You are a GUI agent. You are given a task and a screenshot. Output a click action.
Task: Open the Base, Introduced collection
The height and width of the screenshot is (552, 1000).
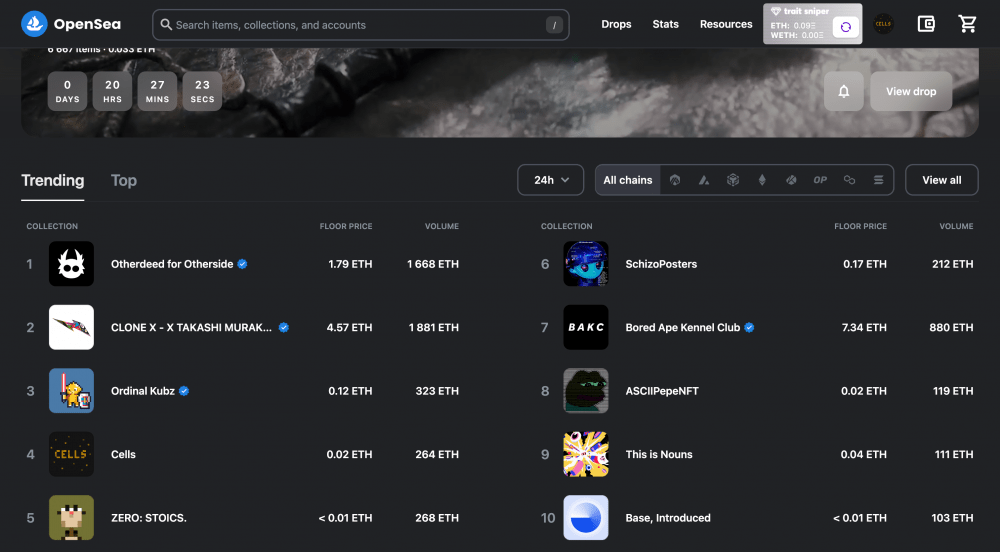click(x=668, y=518)
